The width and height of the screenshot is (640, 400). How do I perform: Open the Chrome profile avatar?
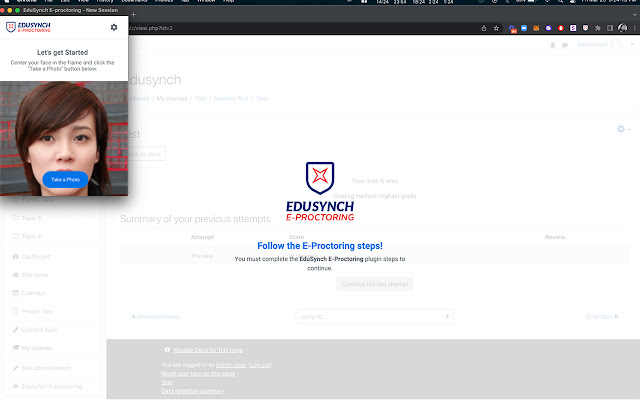(622, 28)
